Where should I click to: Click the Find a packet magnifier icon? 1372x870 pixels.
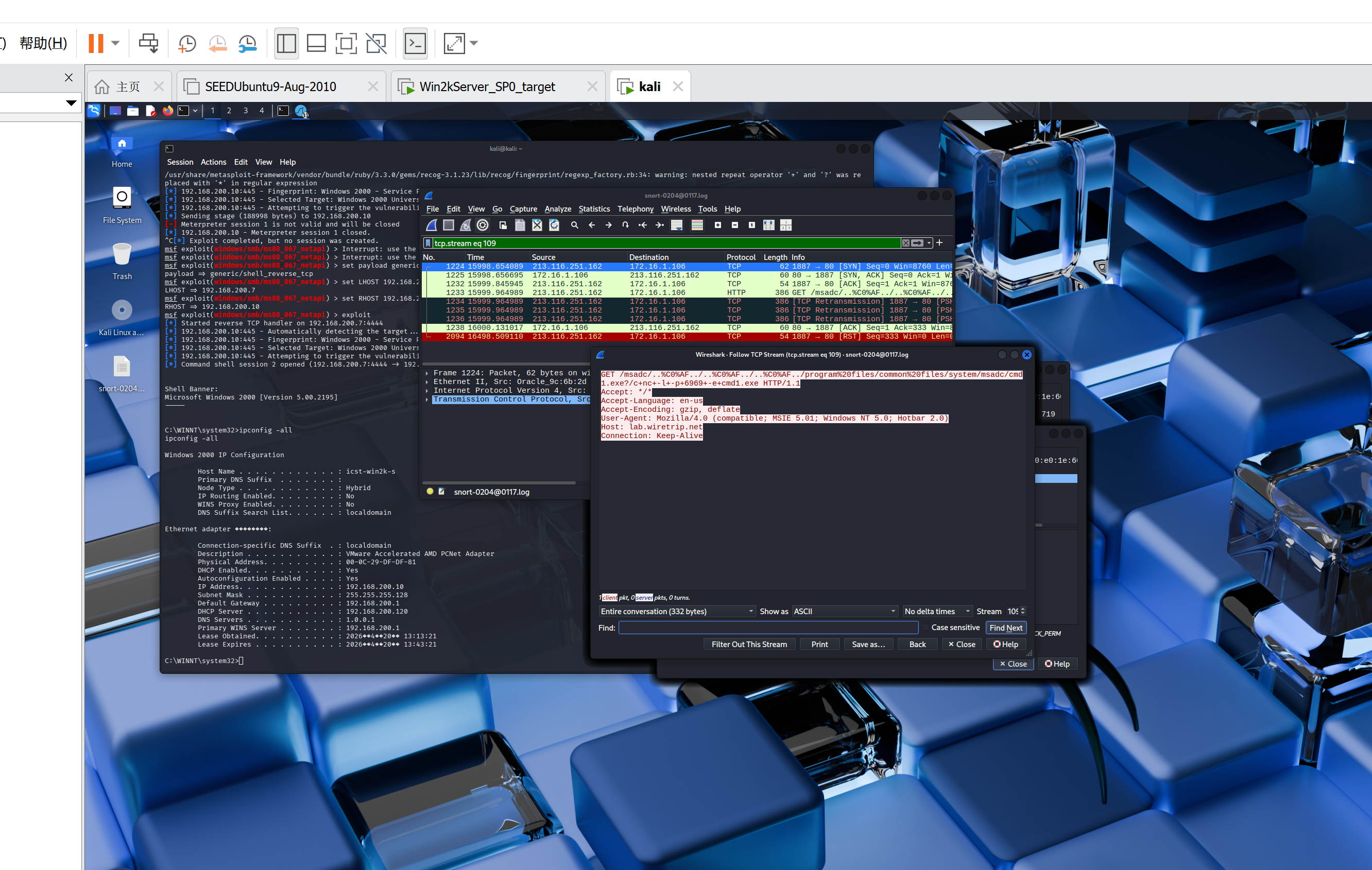574,225
